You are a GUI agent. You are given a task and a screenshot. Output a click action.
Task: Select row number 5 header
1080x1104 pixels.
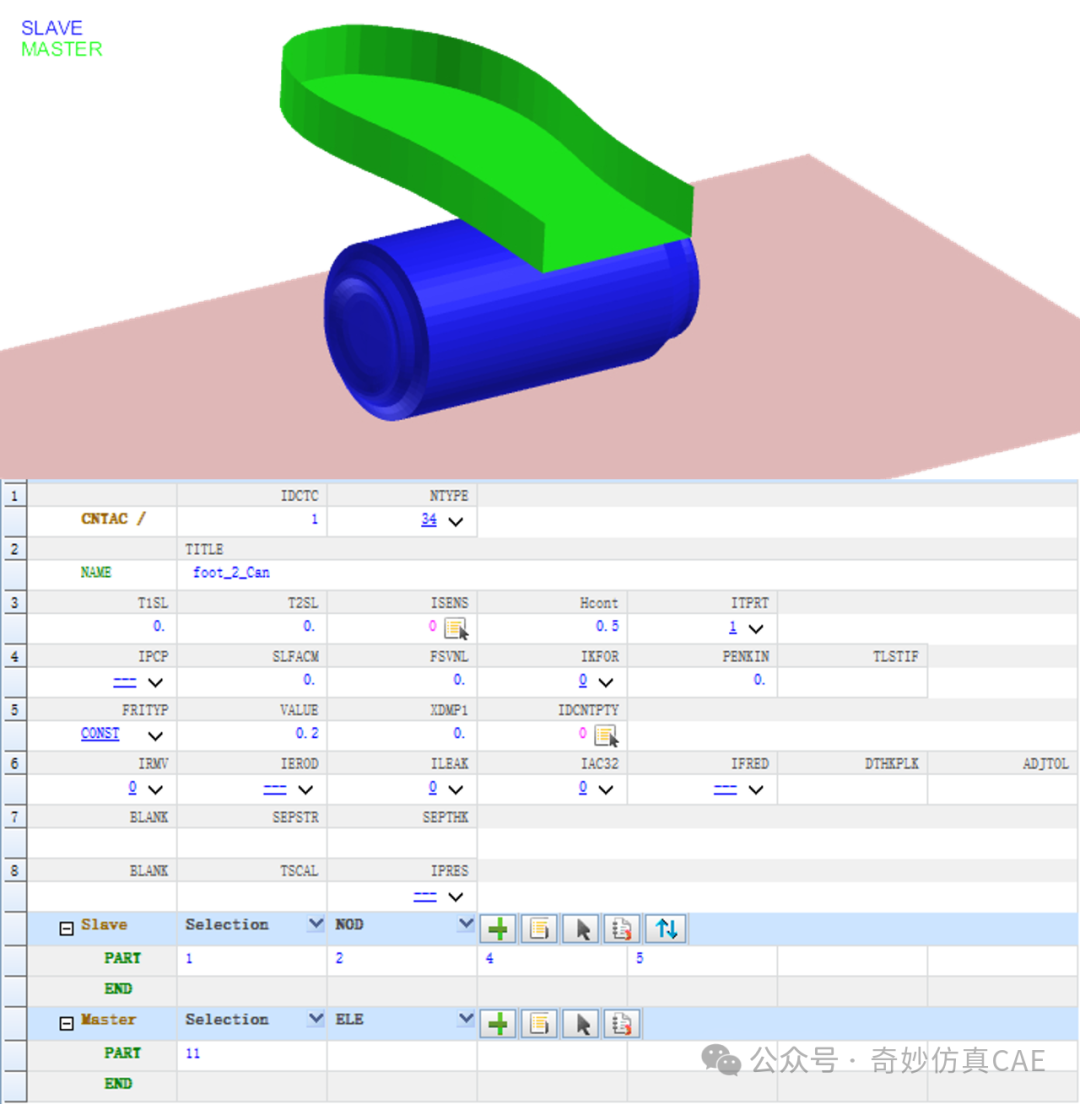coord(14,710)
